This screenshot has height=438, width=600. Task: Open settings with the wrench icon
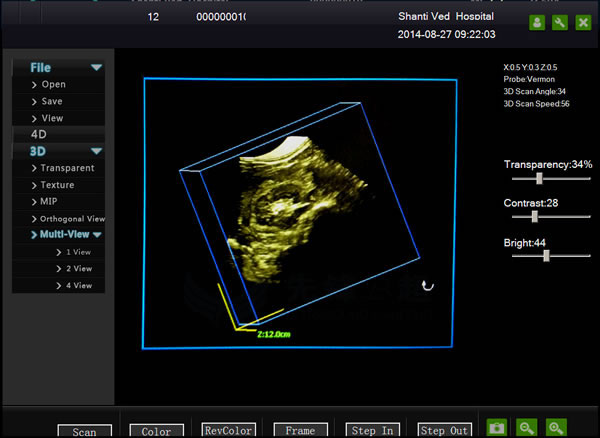click(x=560, y=23)
